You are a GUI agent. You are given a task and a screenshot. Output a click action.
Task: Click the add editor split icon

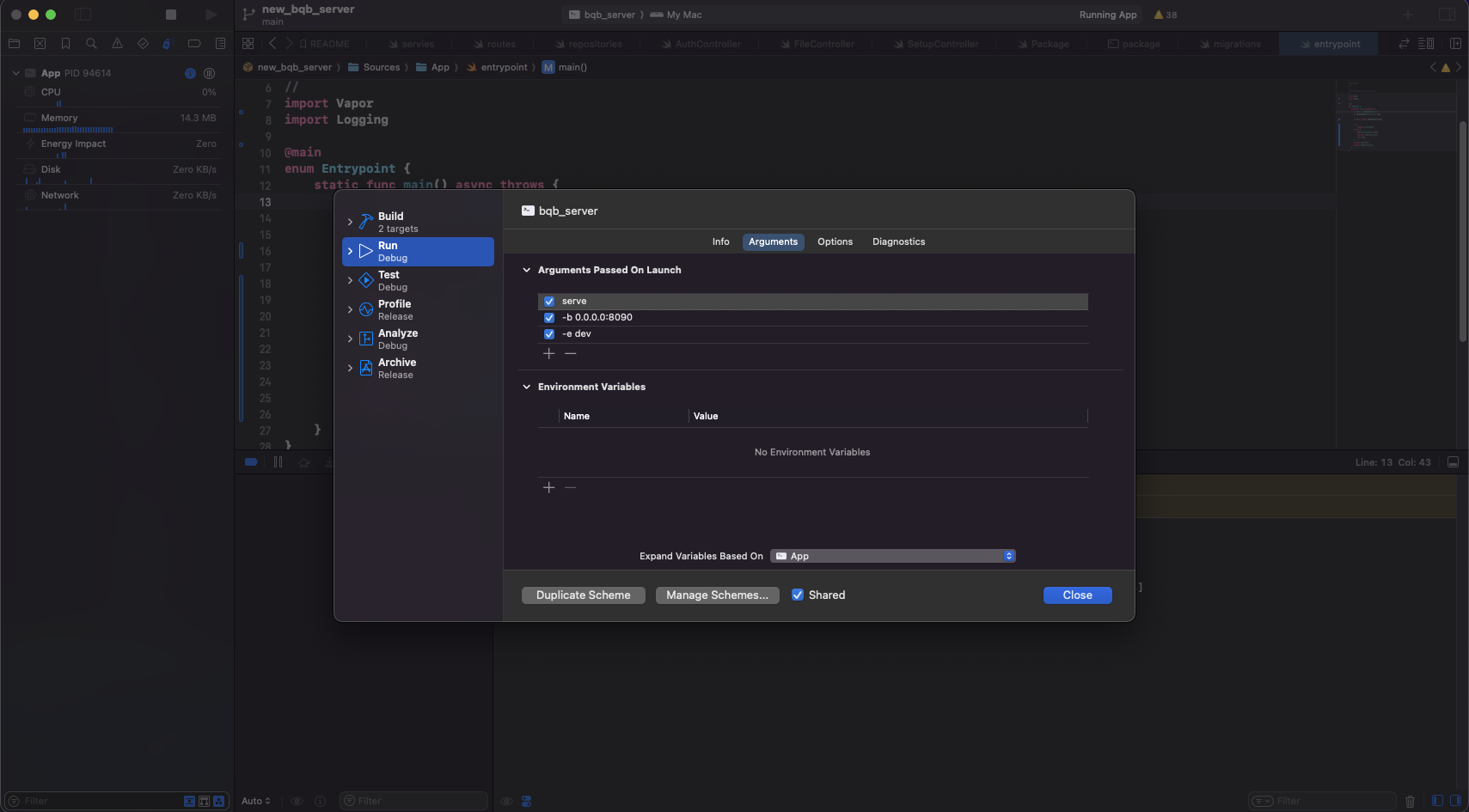pyautogui.click(x=1455, y=43)
